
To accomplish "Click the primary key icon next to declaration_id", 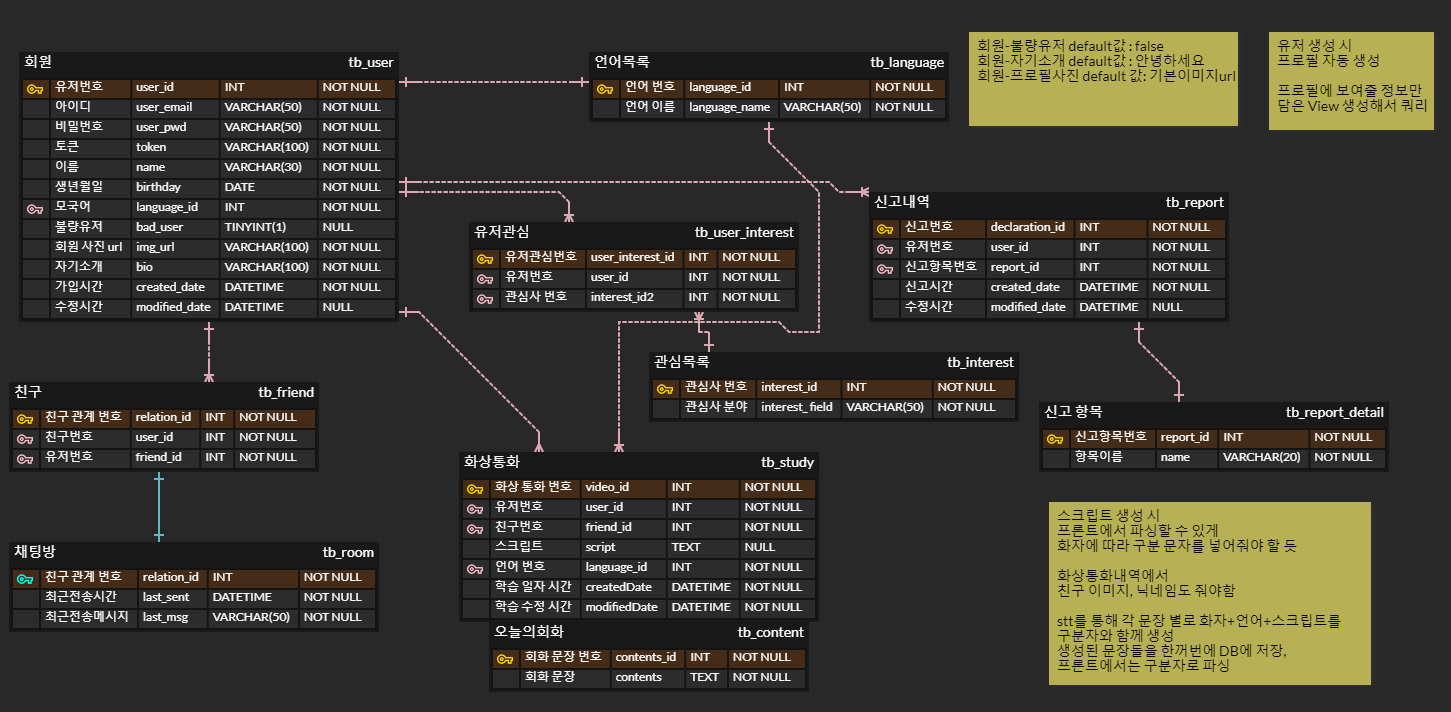I will click(885, 228).
